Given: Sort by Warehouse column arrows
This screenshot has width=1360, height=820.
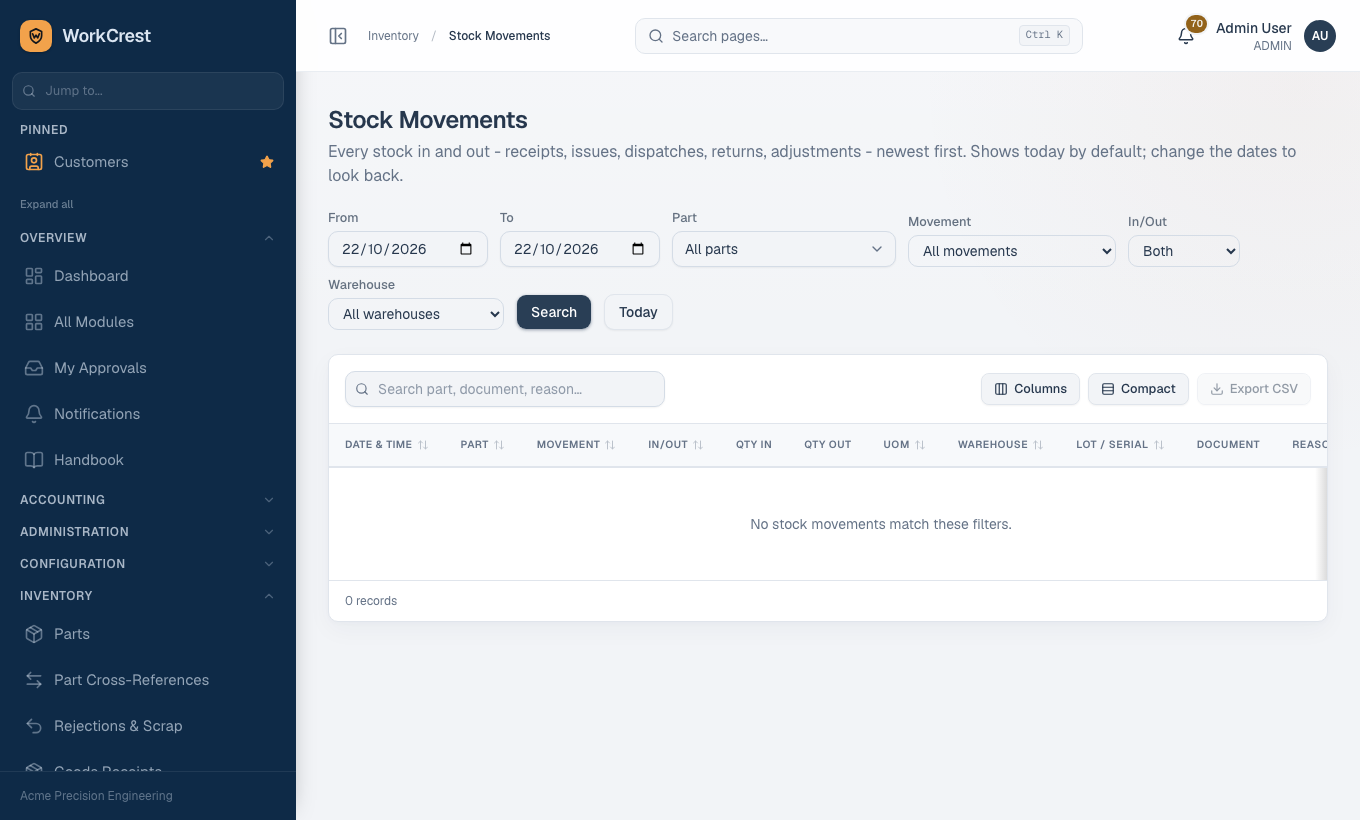Looking at the screenshot, I should 1038,445.
